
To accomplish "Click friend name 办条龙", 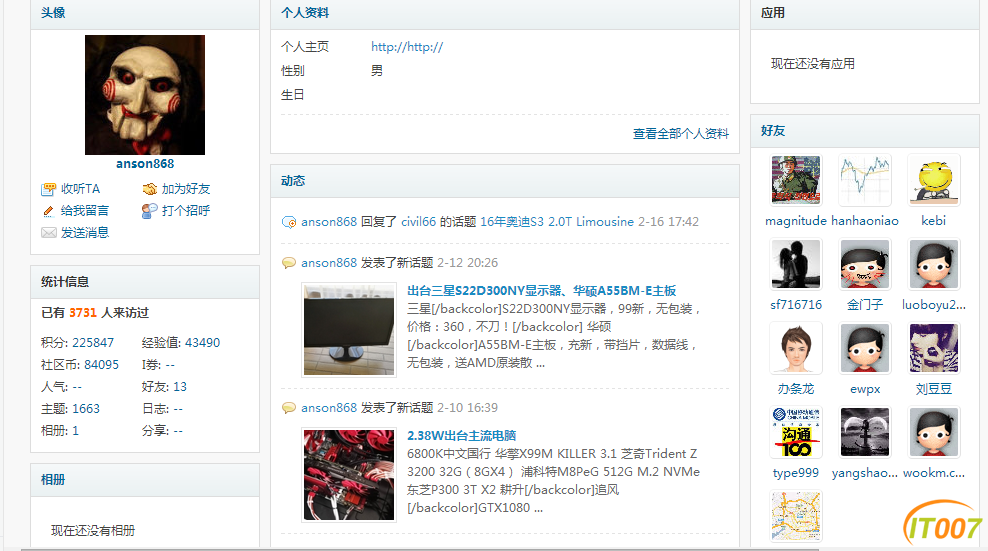I will (796, 389).
